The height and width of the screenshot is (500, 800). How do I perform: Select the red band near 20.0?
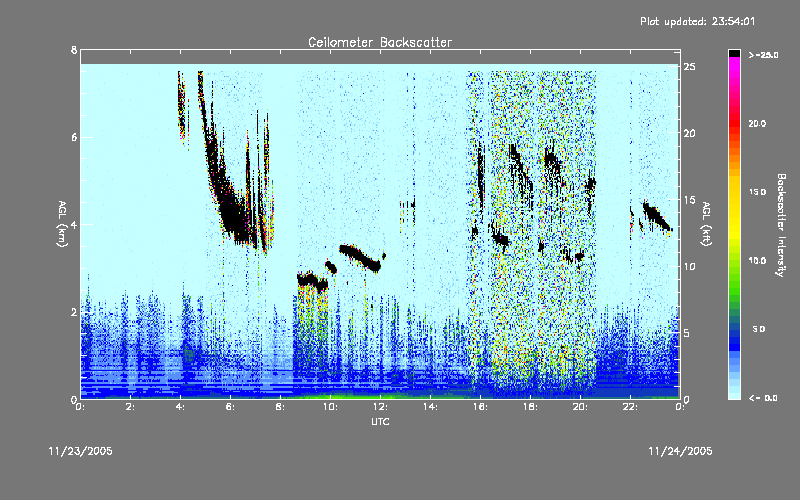[x=734, y=123]
